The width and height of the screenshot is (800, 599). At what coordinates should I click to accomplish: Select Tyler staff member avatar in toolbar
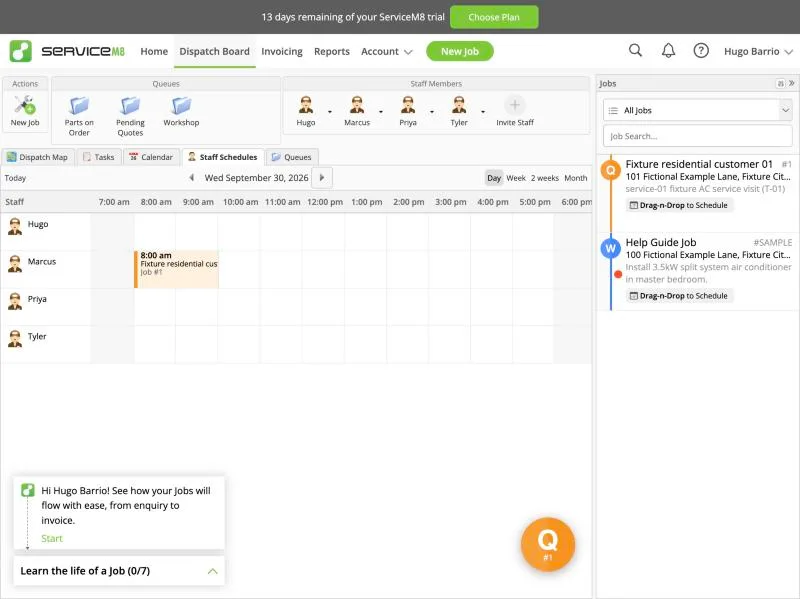tap(459, 105)
